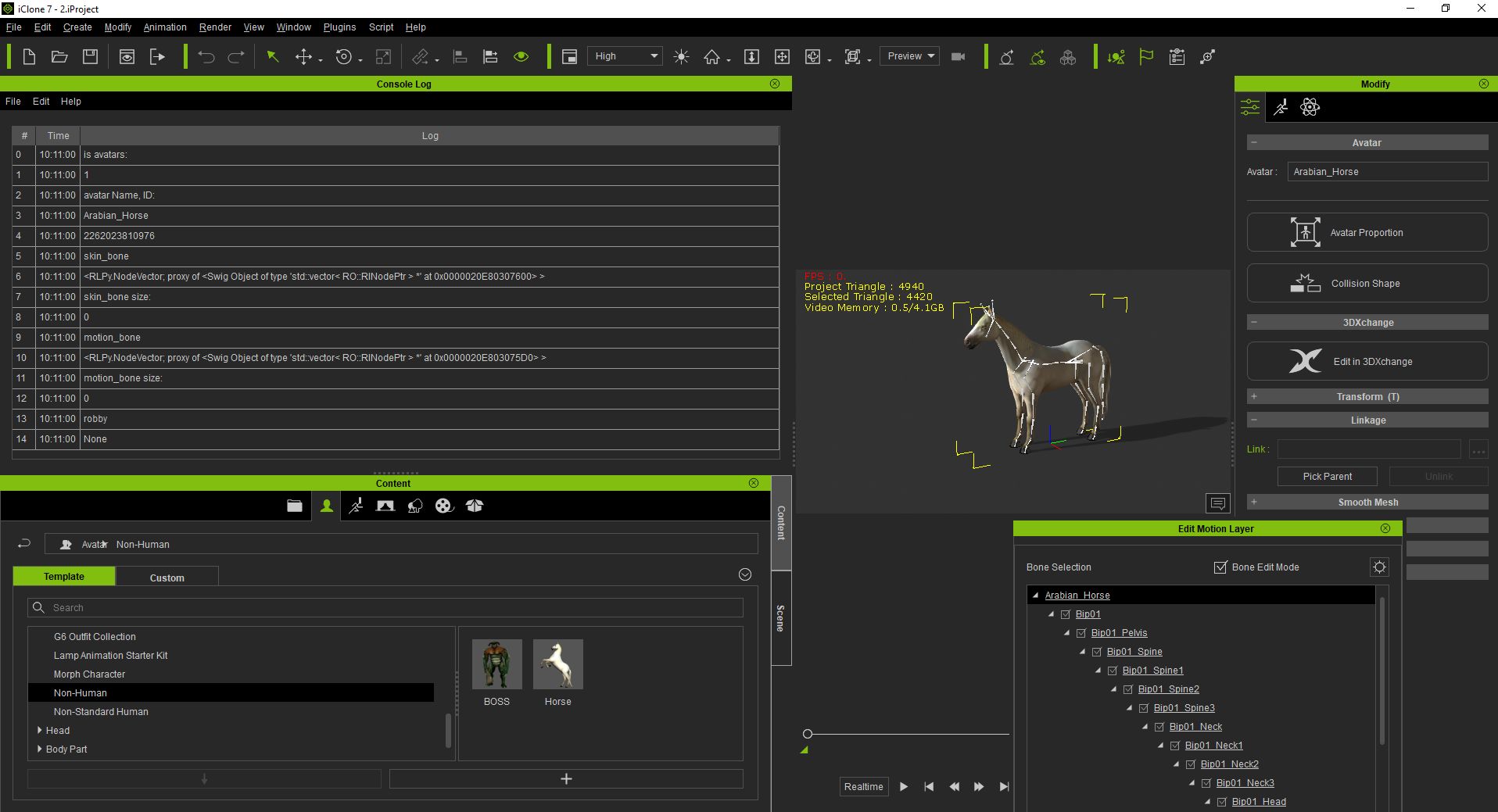The height and width of the screenshot is (812, 1498).
Task: Open the render preview icon
Action: click(x=127, y=56)
